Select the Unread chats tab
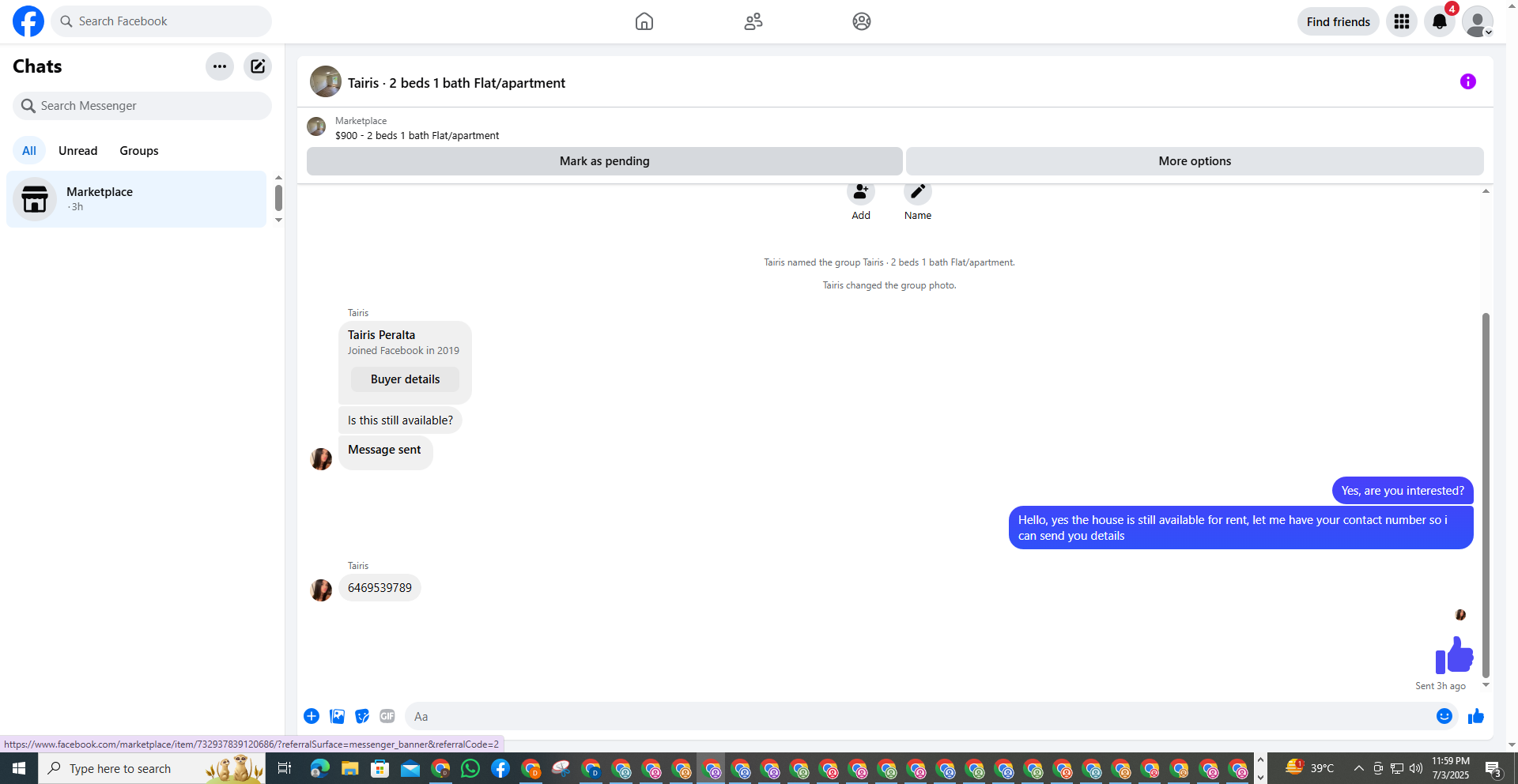This screenshot has height=784, width=1518. point(78,151)
